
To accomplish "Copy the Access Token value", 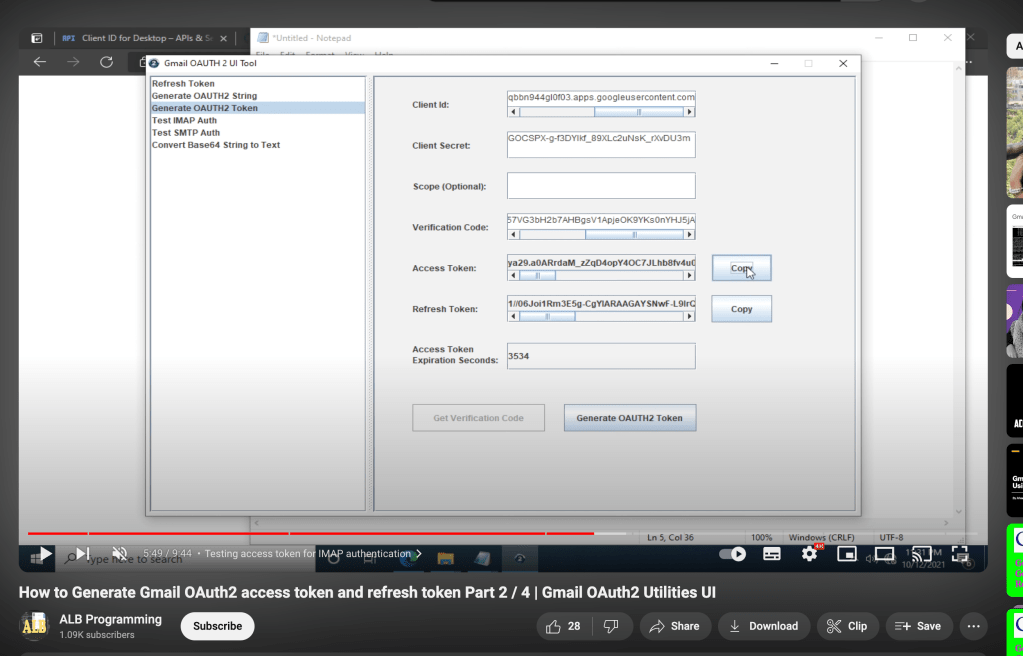I will point(741,268).
